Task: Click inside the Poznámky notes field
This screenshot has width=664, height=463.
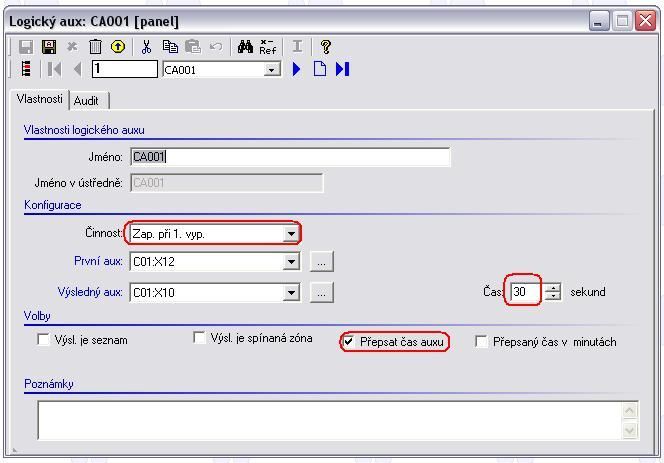Action: pos(328,419)
